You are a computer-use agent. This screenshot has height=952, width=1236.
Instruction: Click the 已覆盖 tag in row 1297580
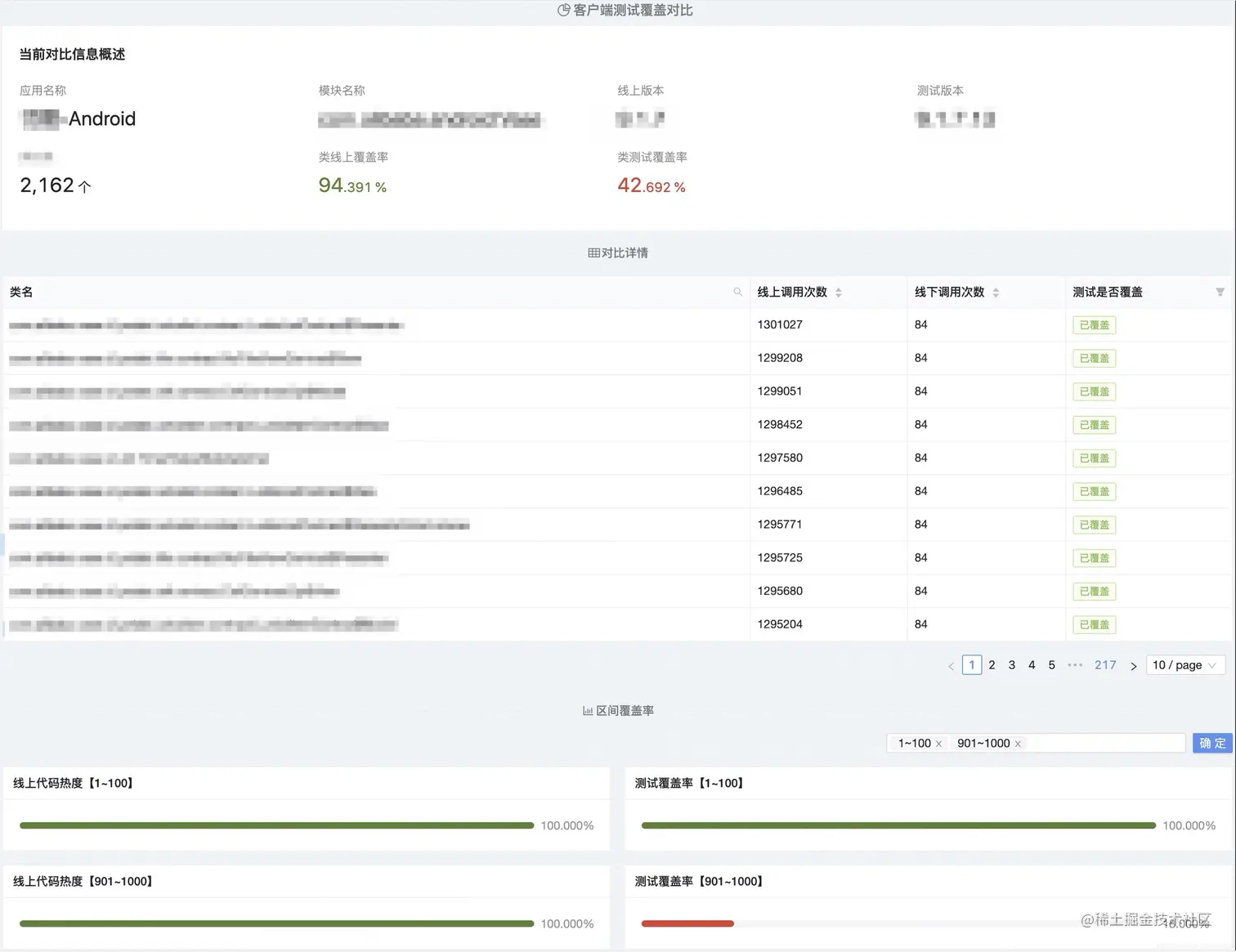[1094, 458]
